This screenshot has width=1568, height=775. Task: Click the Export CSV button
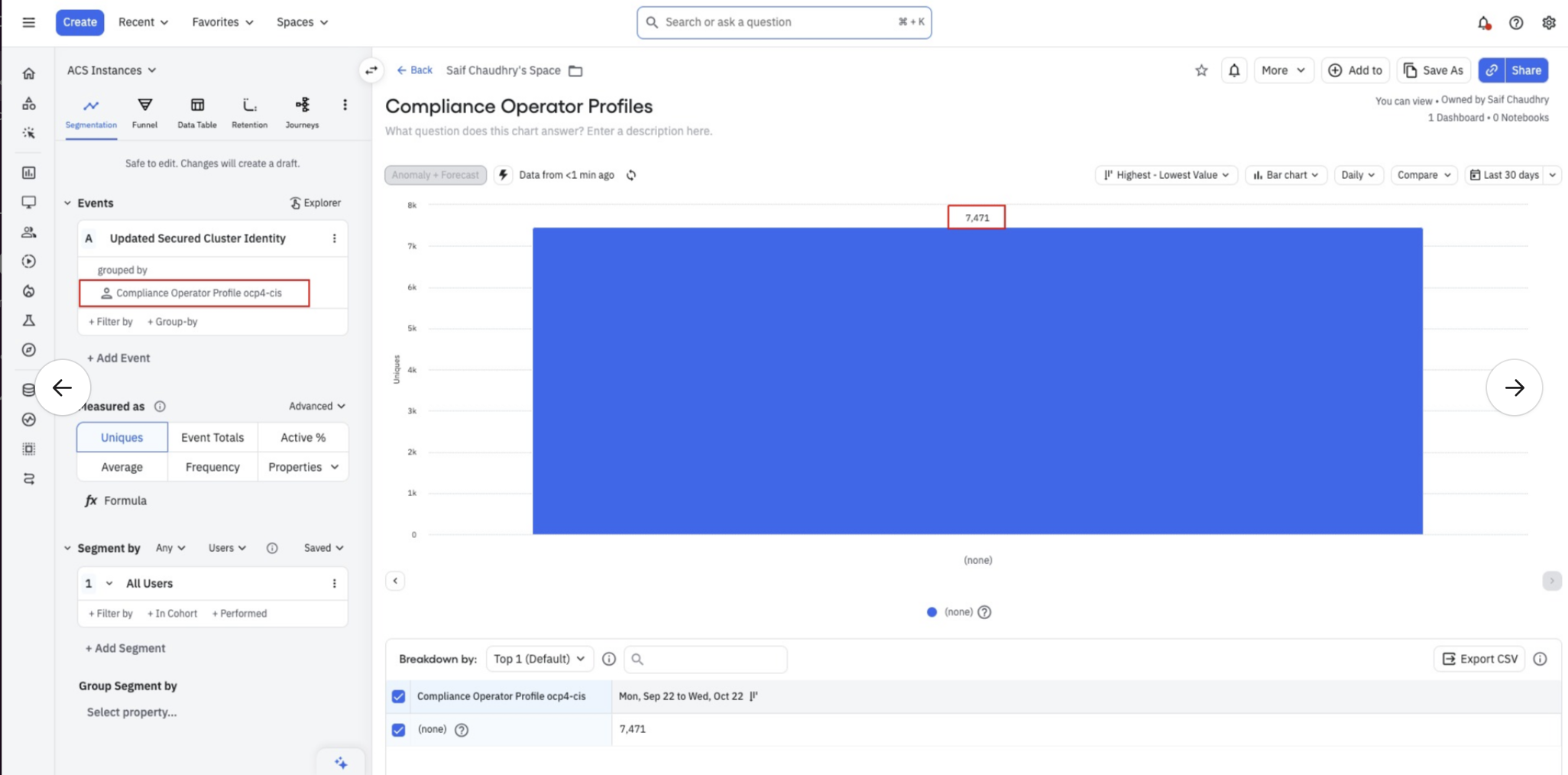1479,659
